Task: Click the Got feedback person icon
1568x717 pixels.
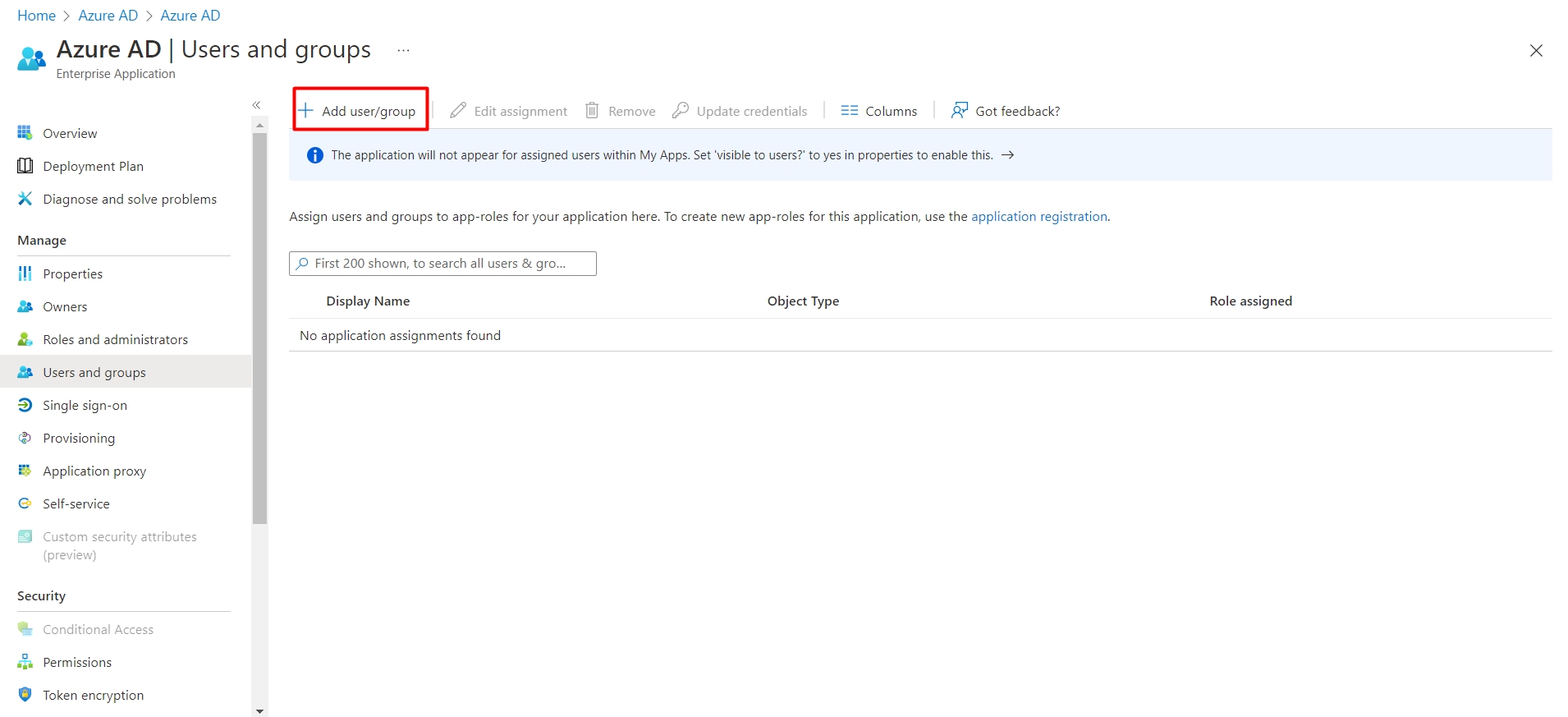Action: [960, 110]
